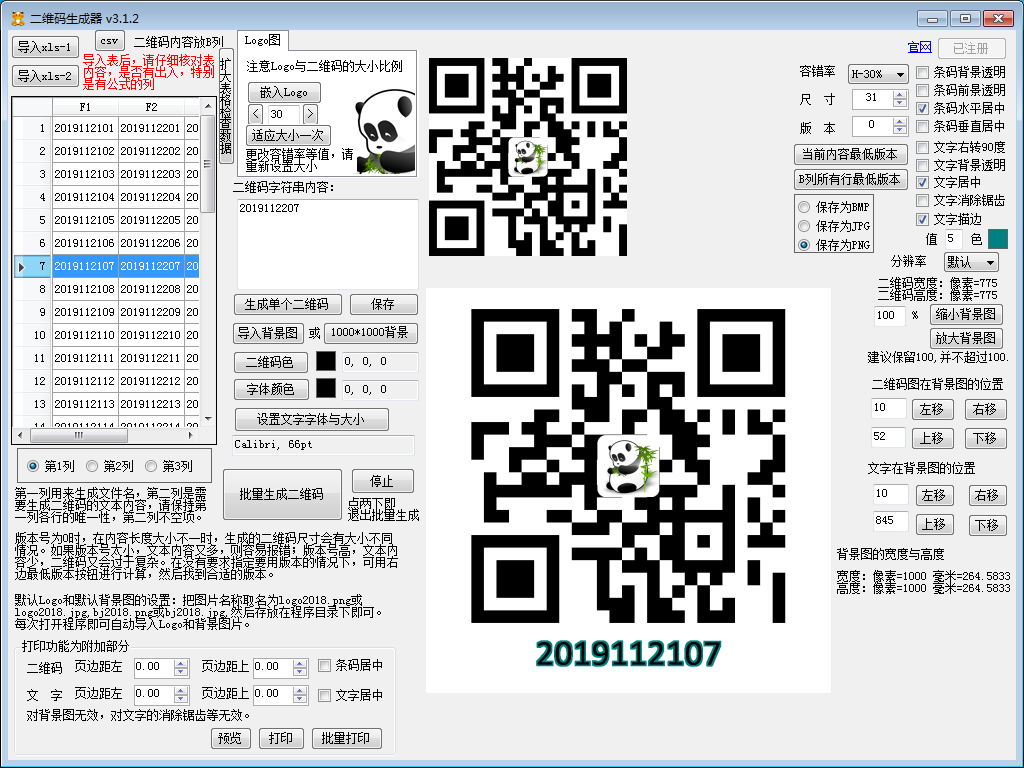Select 保存为BMP radio option
This screenshot has width=1024, height=768.
804,208
